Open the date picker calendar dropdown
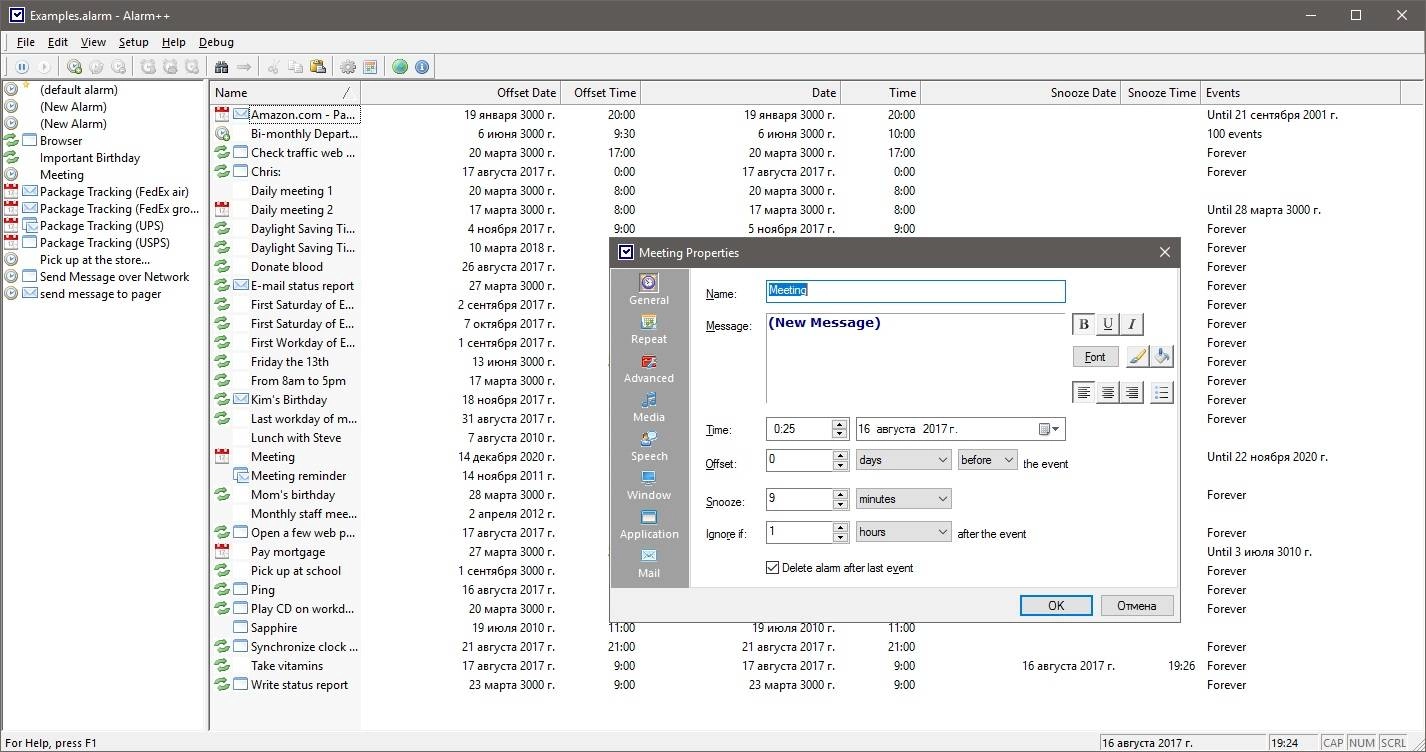Screen dimensions: 1426x752 tap(1047, 429)
